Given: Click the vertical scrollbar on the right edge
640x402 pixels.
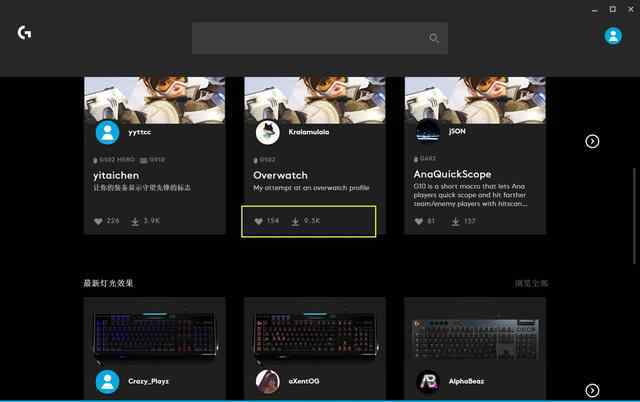Looking at the screenshot, I should 634,215.
